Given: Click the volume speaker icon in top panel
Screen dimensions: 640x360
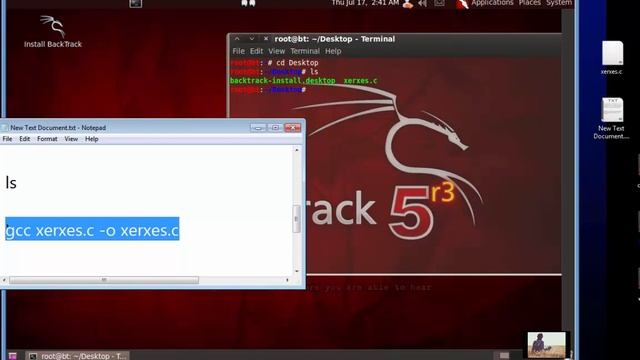Looking at the screenshot, I should point(423,3).
